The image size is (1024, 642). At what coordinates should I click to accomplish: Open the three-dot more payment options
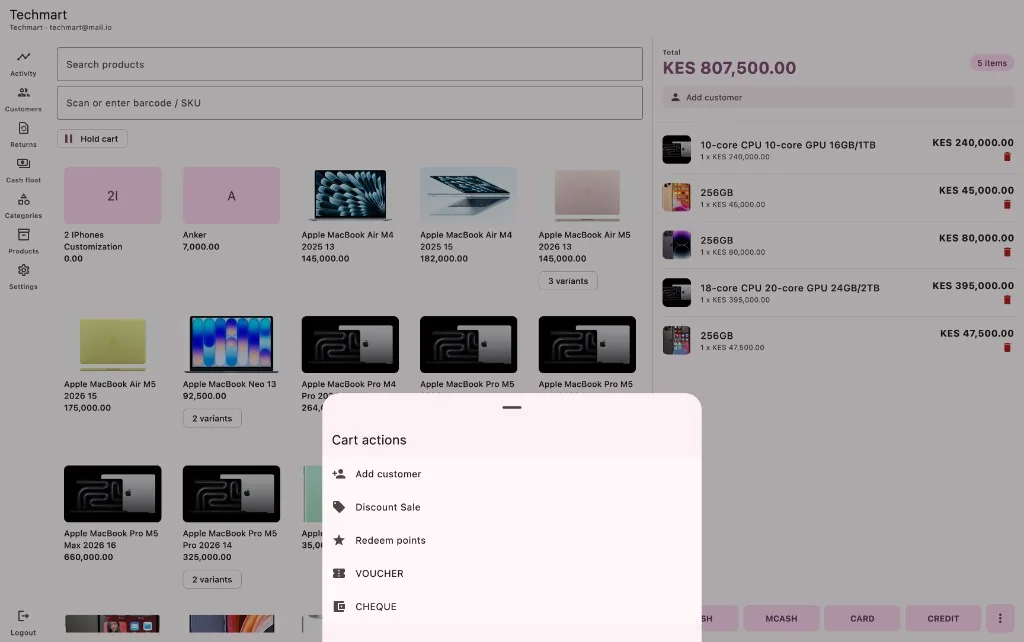[1000, 618]
